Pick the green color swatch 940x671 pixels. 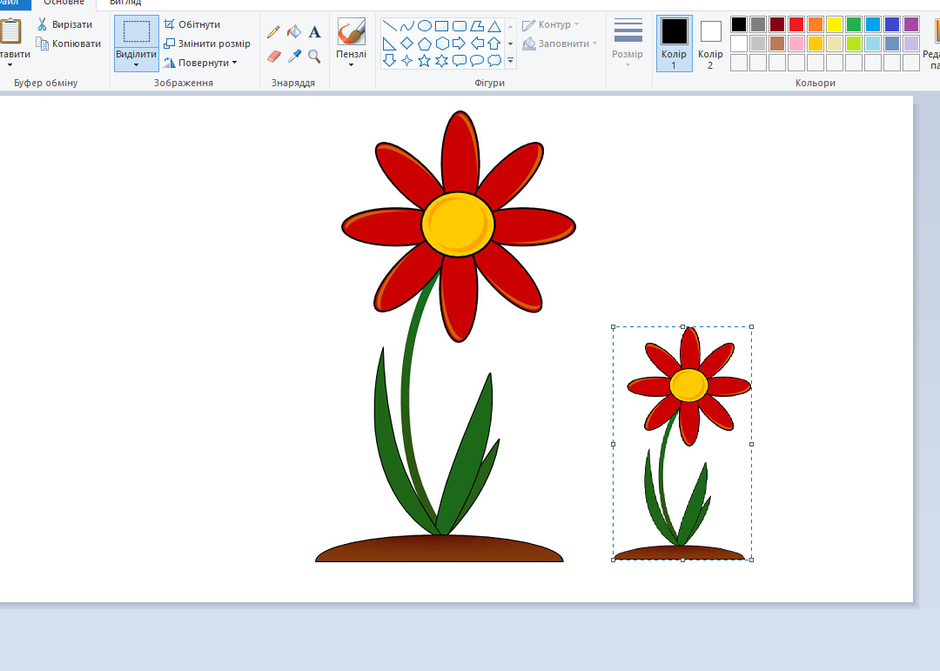tap(854, 25)
